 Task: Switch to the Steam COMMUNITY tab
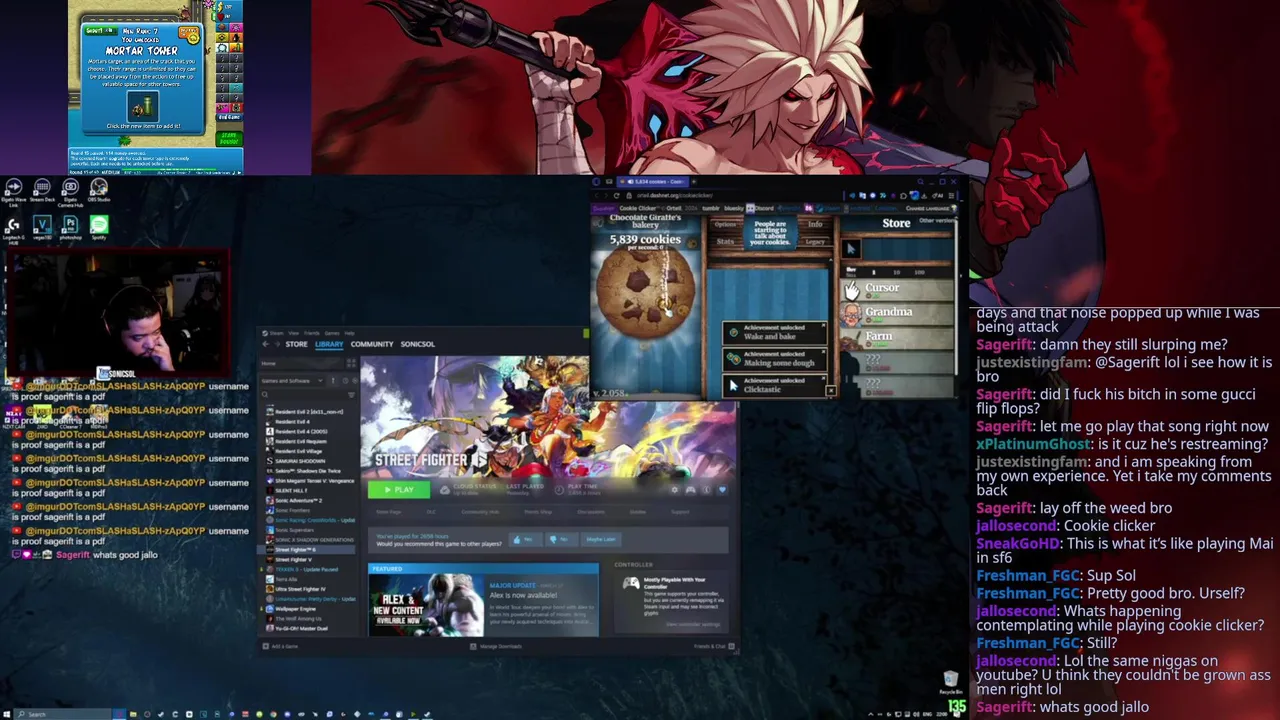coord(372,344)
